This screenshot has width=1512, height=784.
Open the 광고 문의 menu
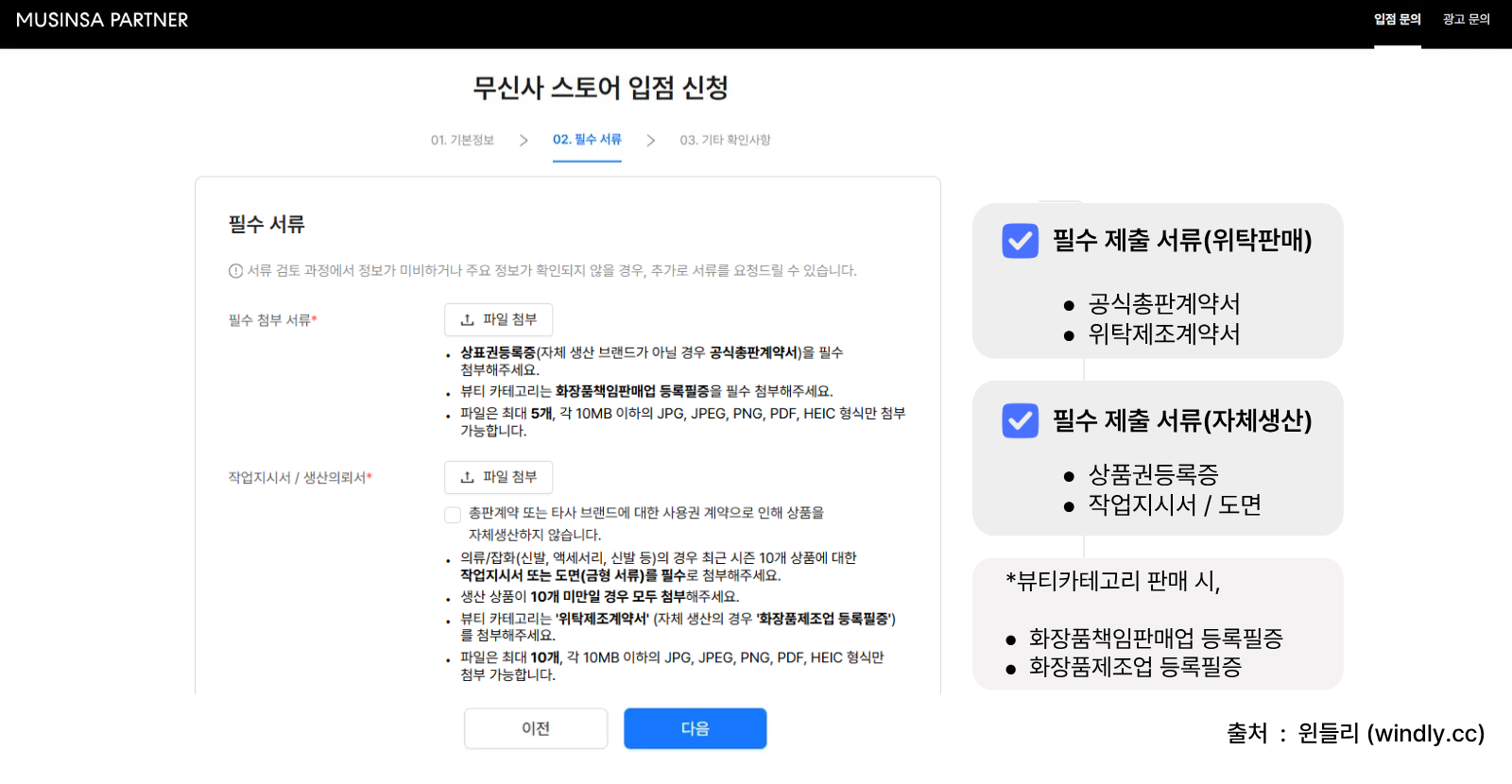(1466, 20)
